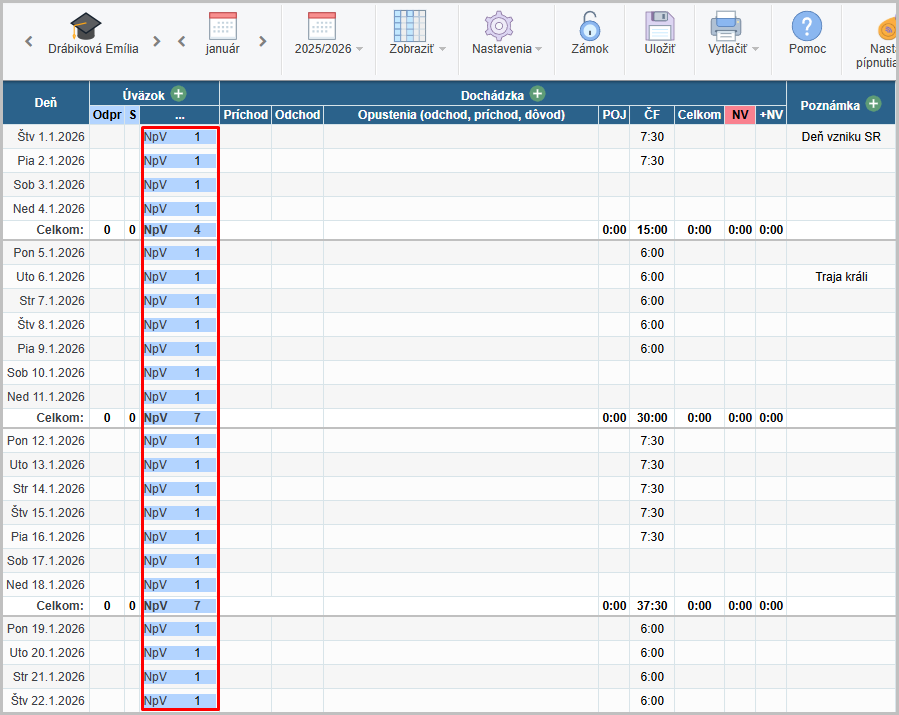Screen dimensions: 899x715
Task: Click the green plus next to Úväzok
Action: [x=178, y=94]
